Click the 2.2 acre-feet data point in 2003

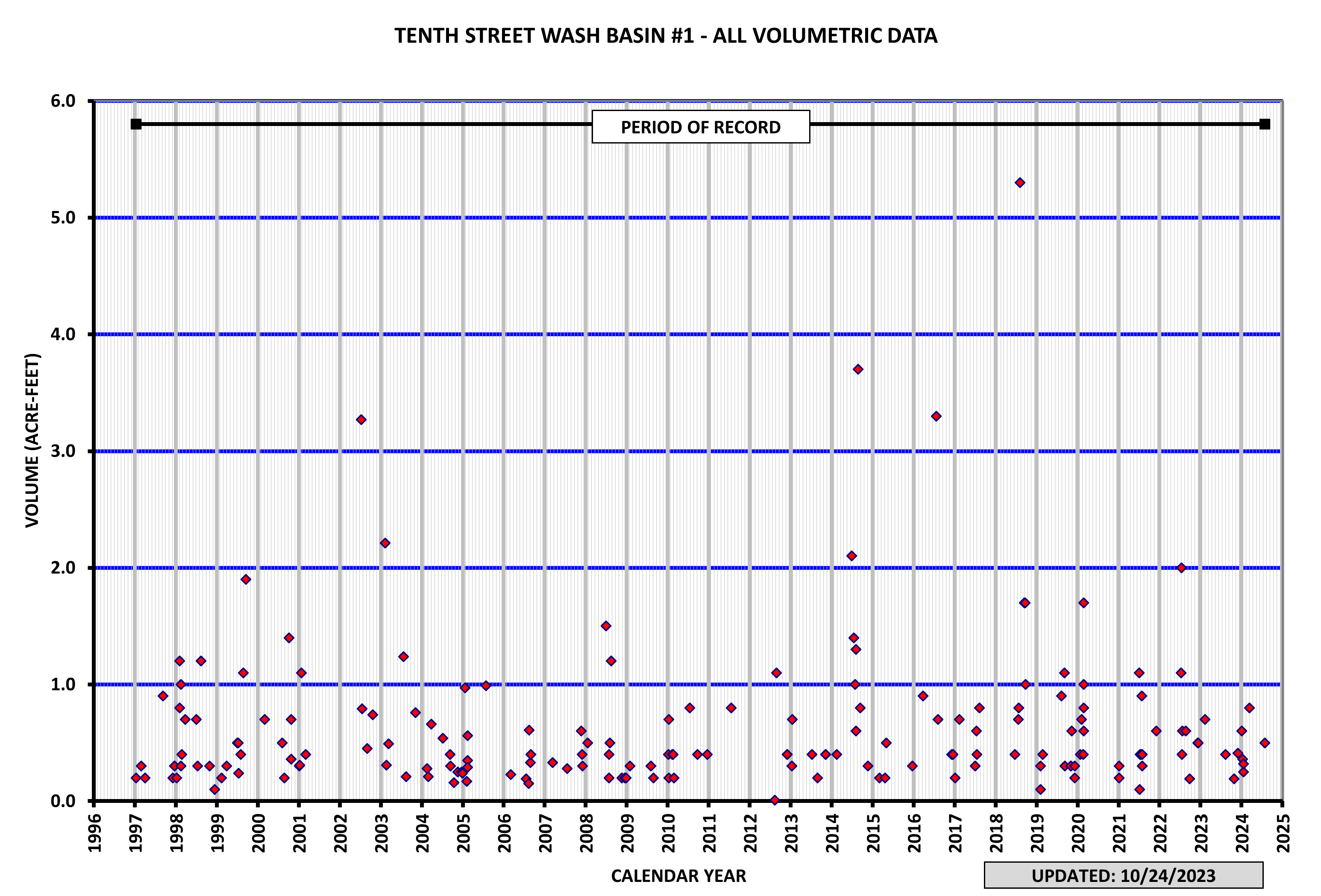[385, 543]
